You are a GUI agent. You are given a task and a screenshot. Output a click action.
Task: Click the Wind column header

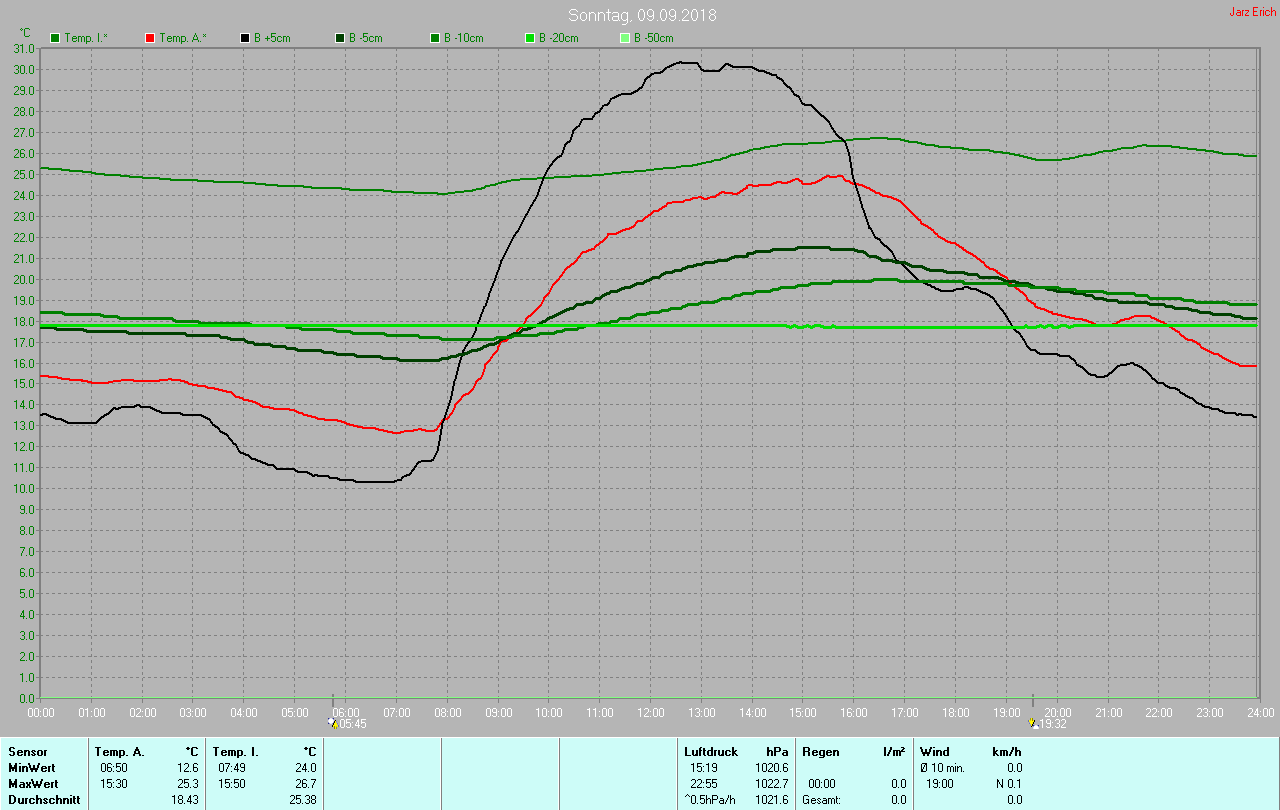tap(934, 751)
